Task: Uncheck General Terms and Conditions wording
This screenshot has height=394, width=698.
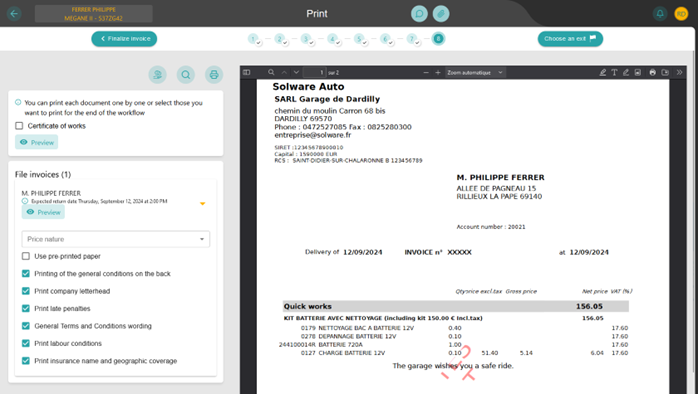Action: 26,326
